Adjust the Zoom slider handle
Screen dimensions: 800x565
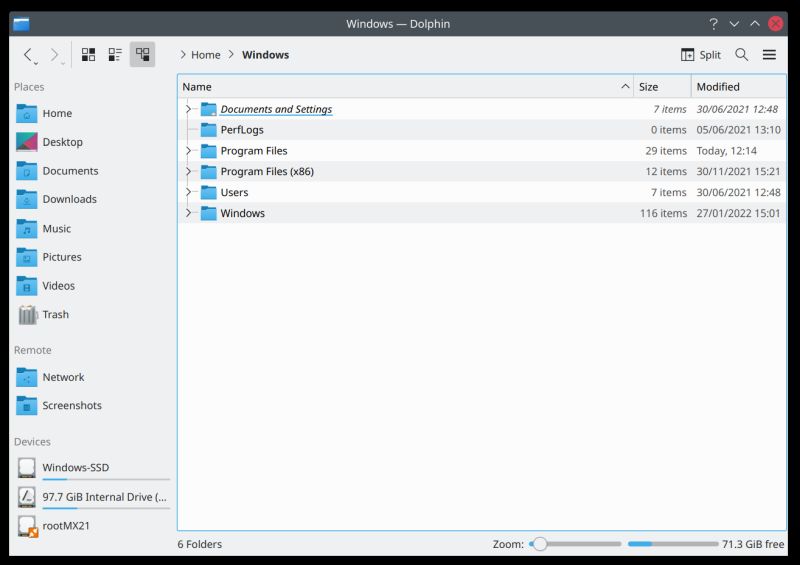coord(540,544)
